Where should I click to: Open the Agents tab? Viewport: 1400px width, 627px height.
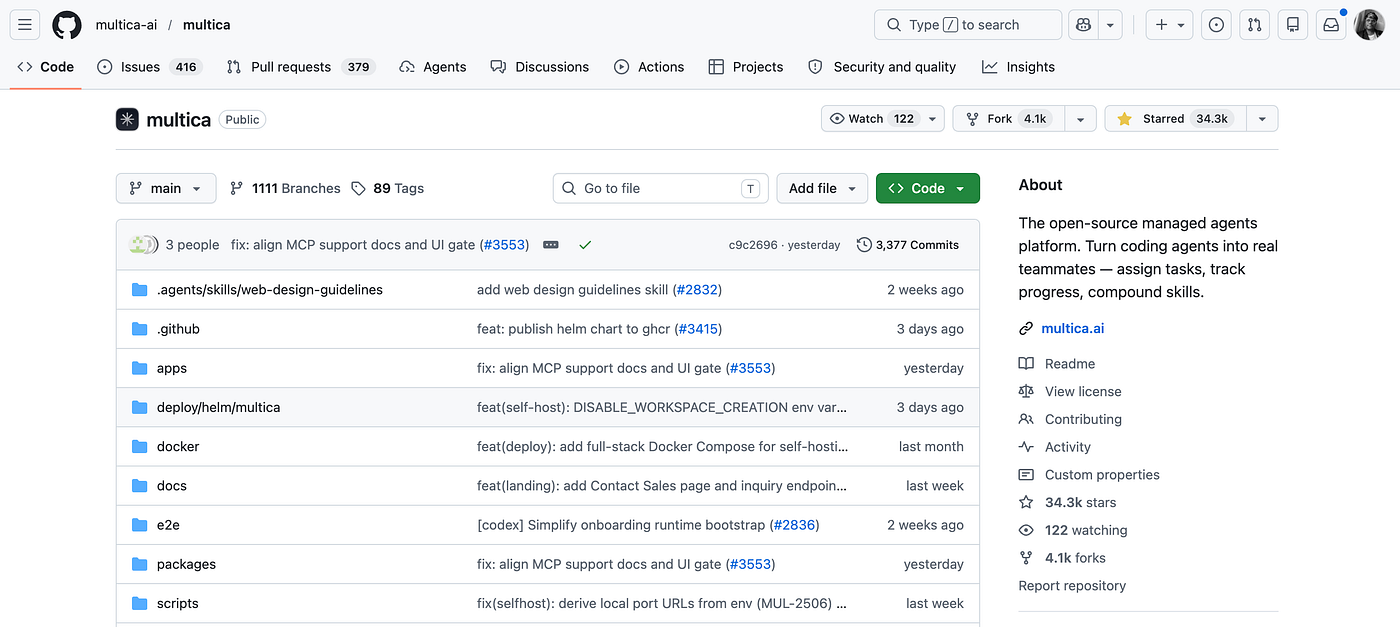(x=433, y=67)
